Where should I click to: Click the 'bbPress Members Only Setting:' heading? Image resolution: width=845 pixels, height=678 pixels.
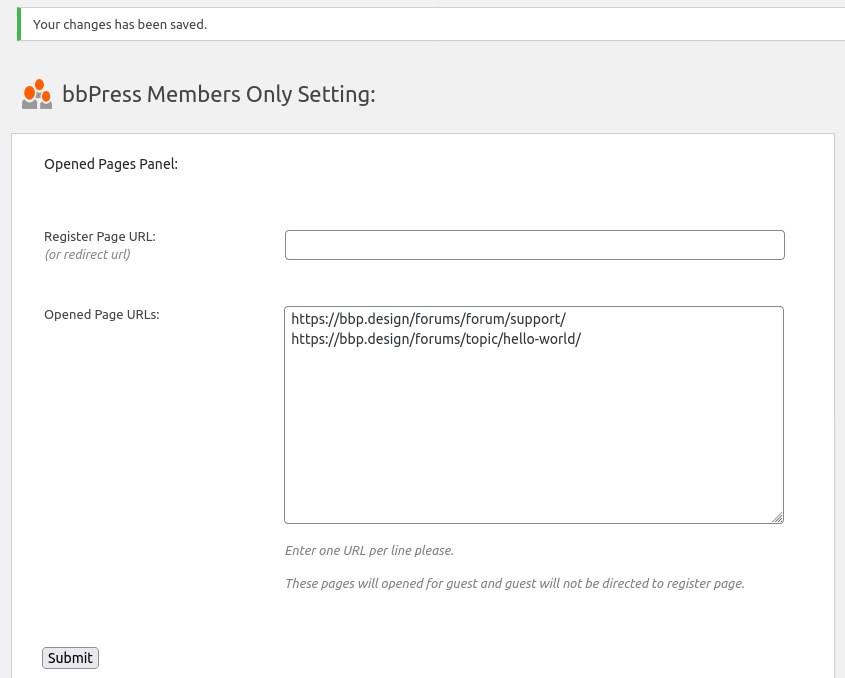(219, 95)
